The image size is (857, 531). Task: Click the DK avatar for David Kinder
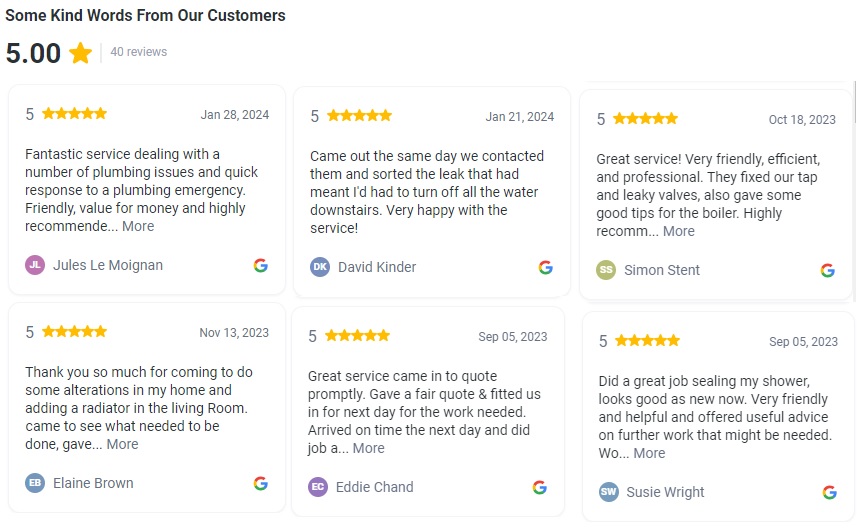[320, 267]
